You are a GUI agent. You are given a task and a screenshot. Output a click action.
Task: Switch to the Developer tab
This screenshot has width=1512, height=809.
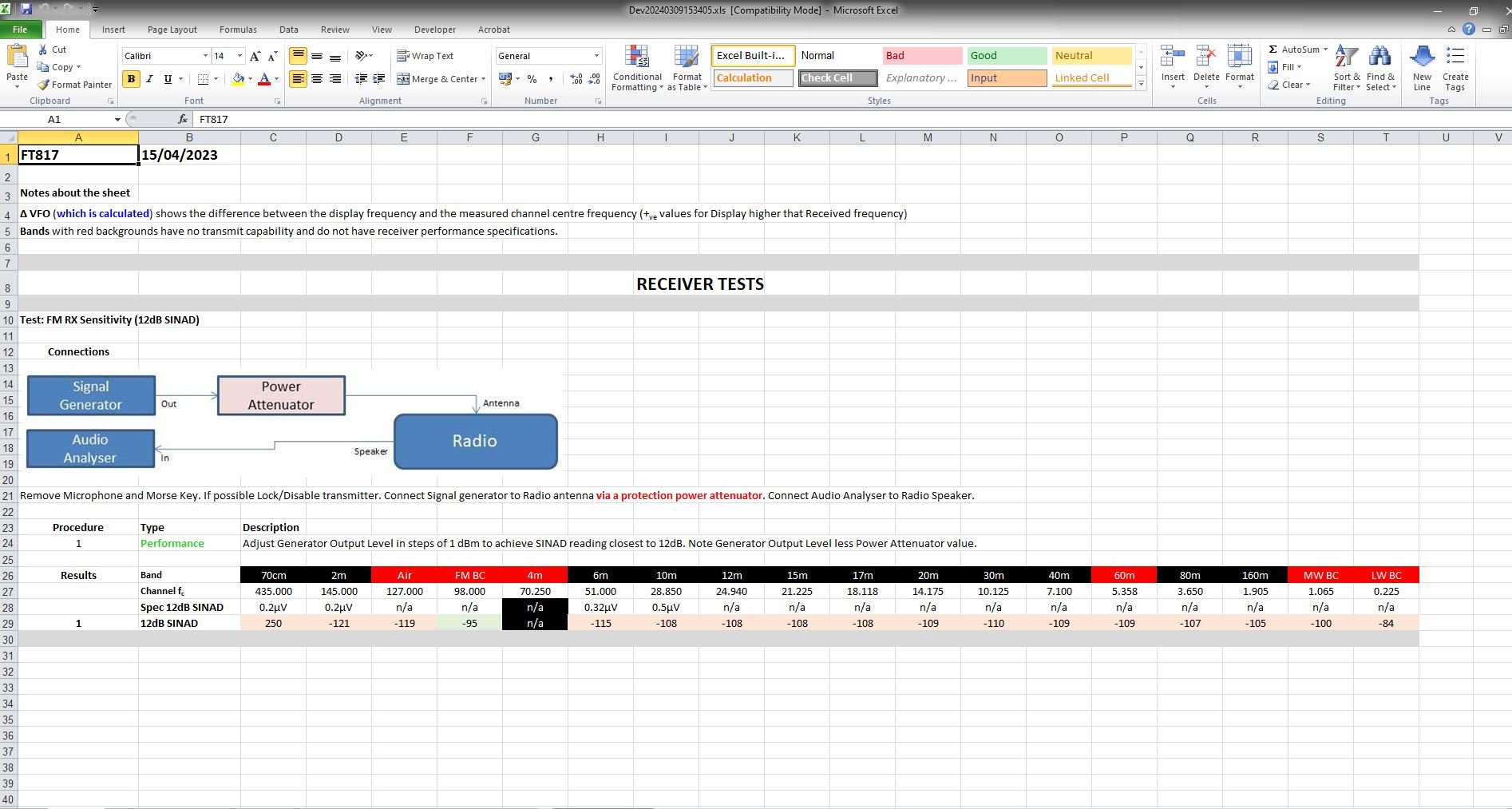coord(435,30)
